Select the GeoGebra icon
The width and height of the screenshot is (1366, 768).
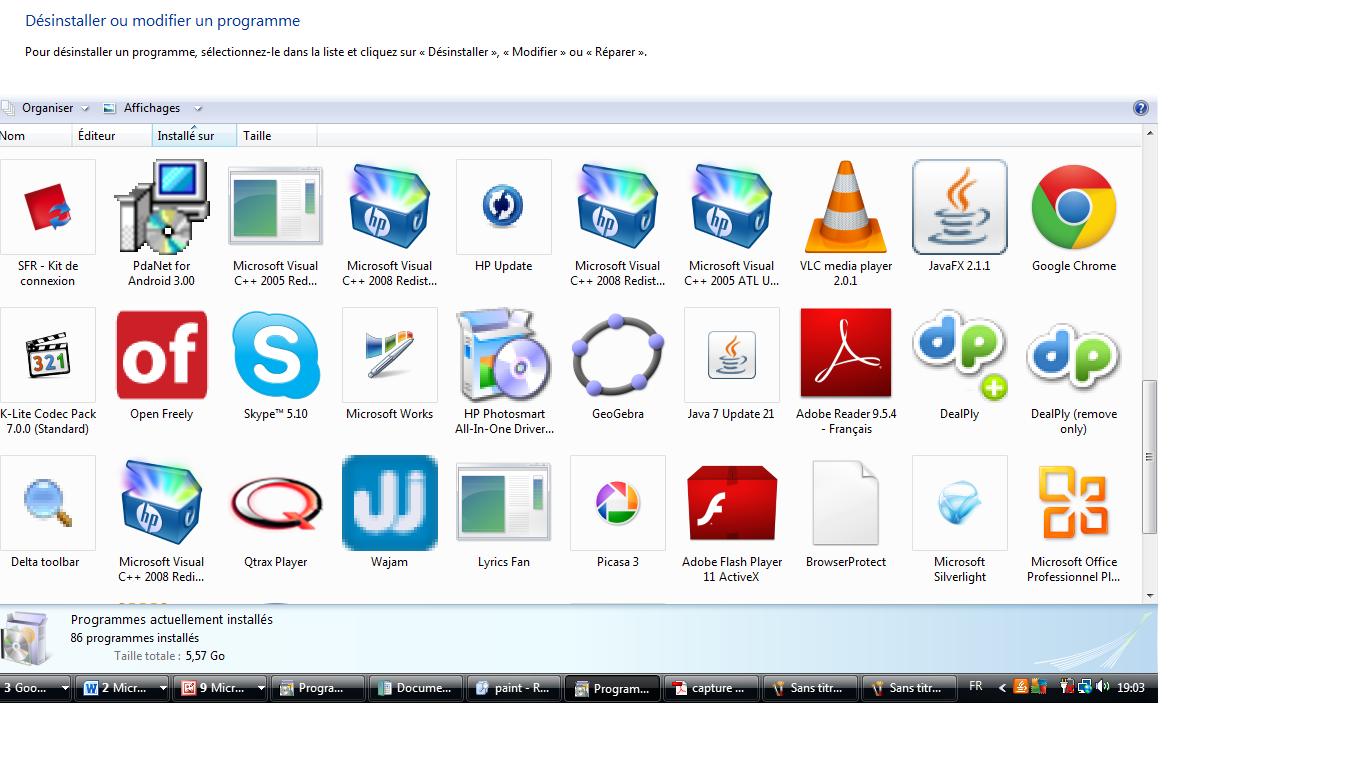click(618, 355)
